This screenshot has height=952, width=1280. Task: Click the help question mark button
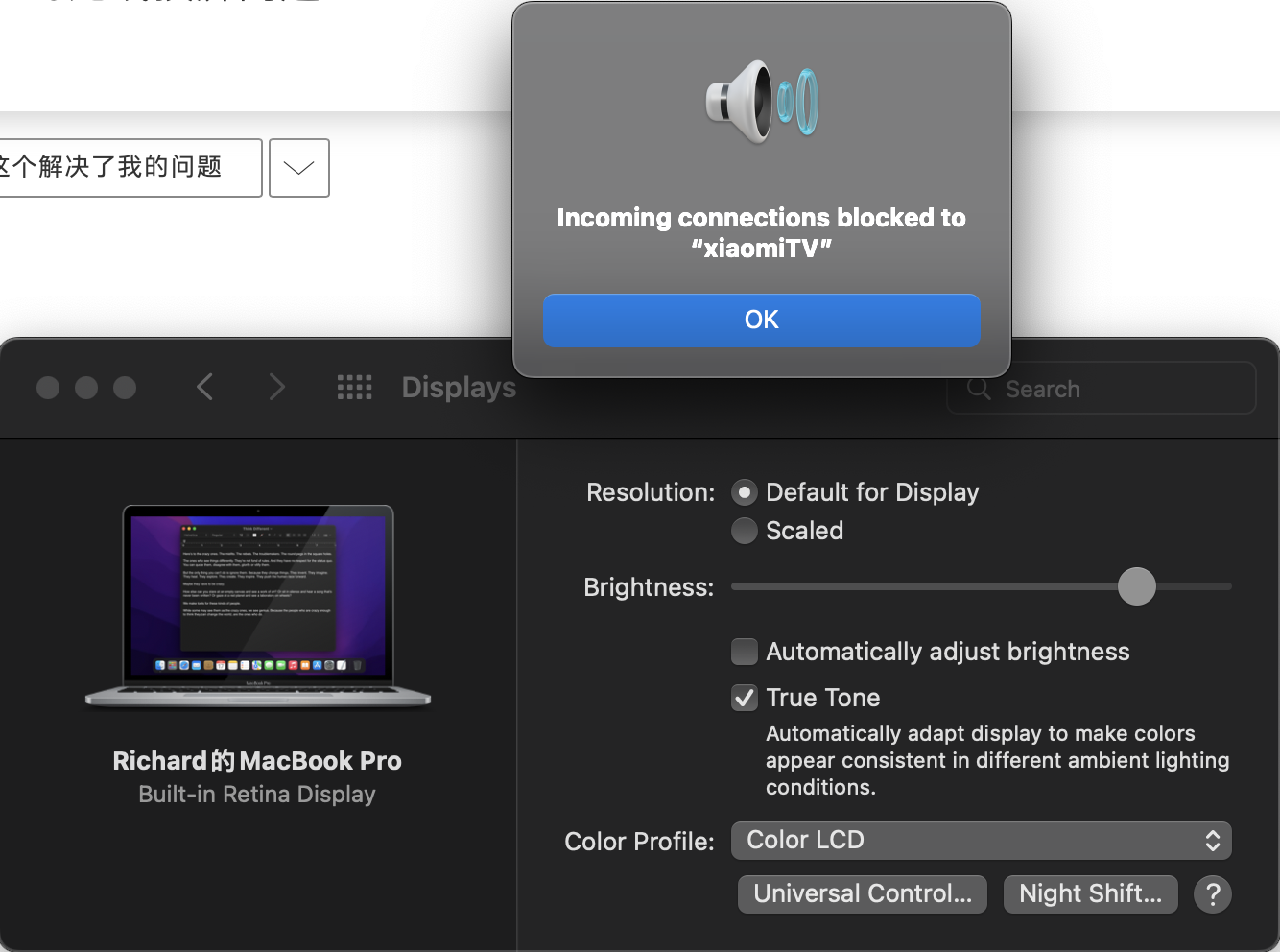point(1213,894)
